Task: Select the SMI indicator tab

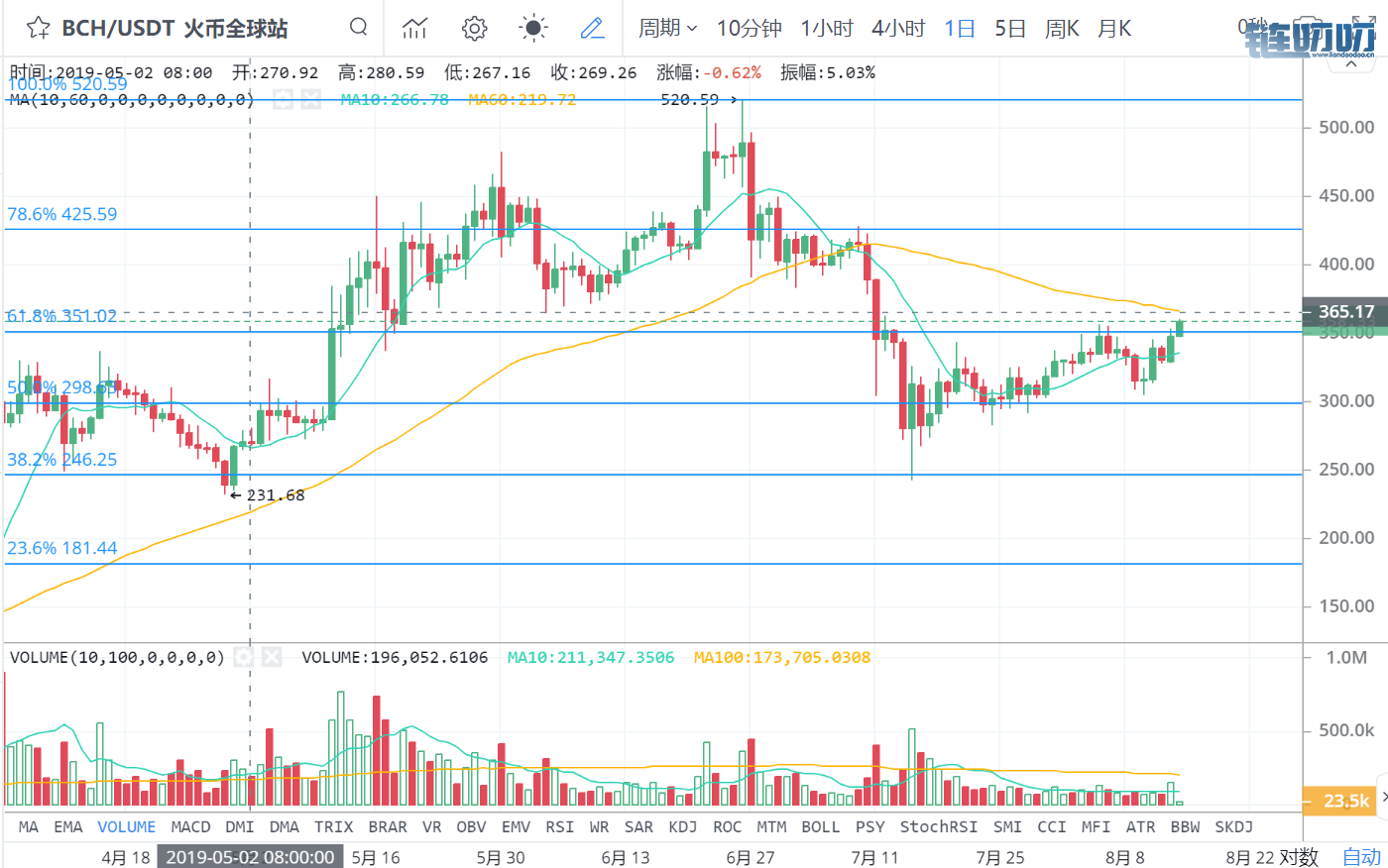Action: click(1007, 826)
